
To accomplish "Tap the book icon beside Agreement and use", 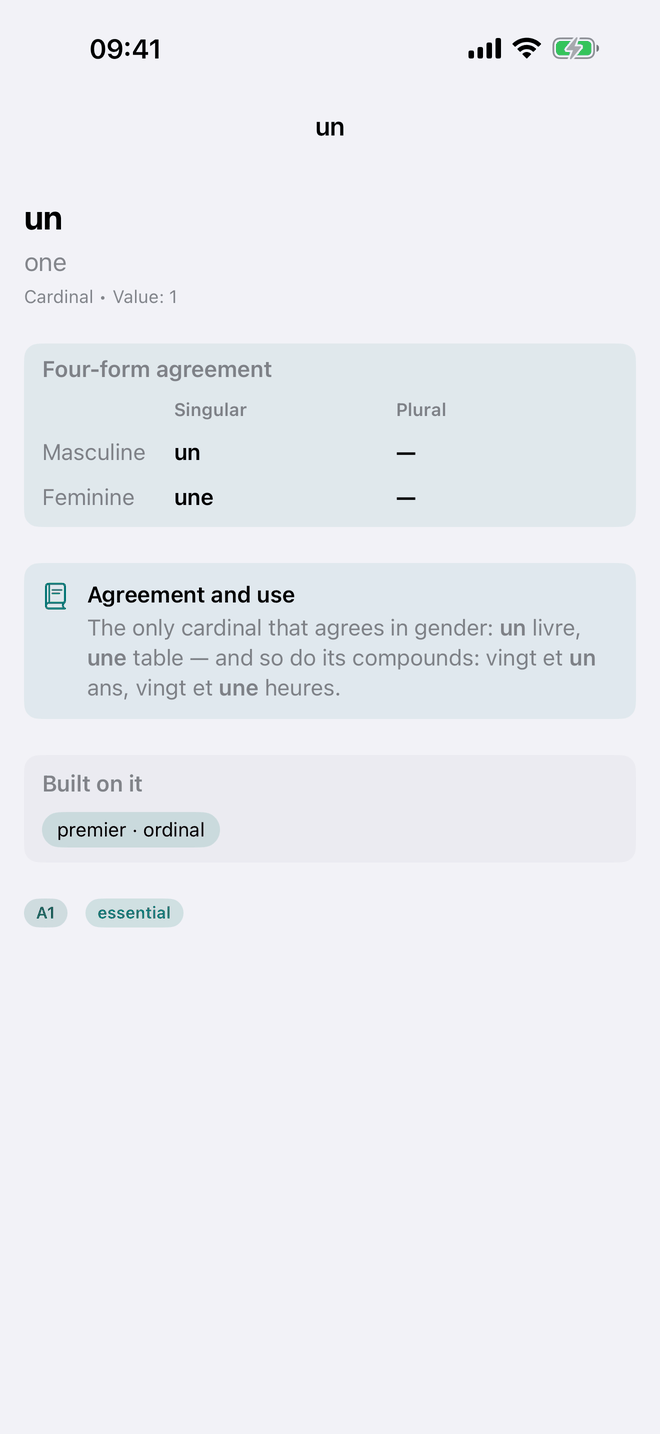I will [x=56, y=596].
